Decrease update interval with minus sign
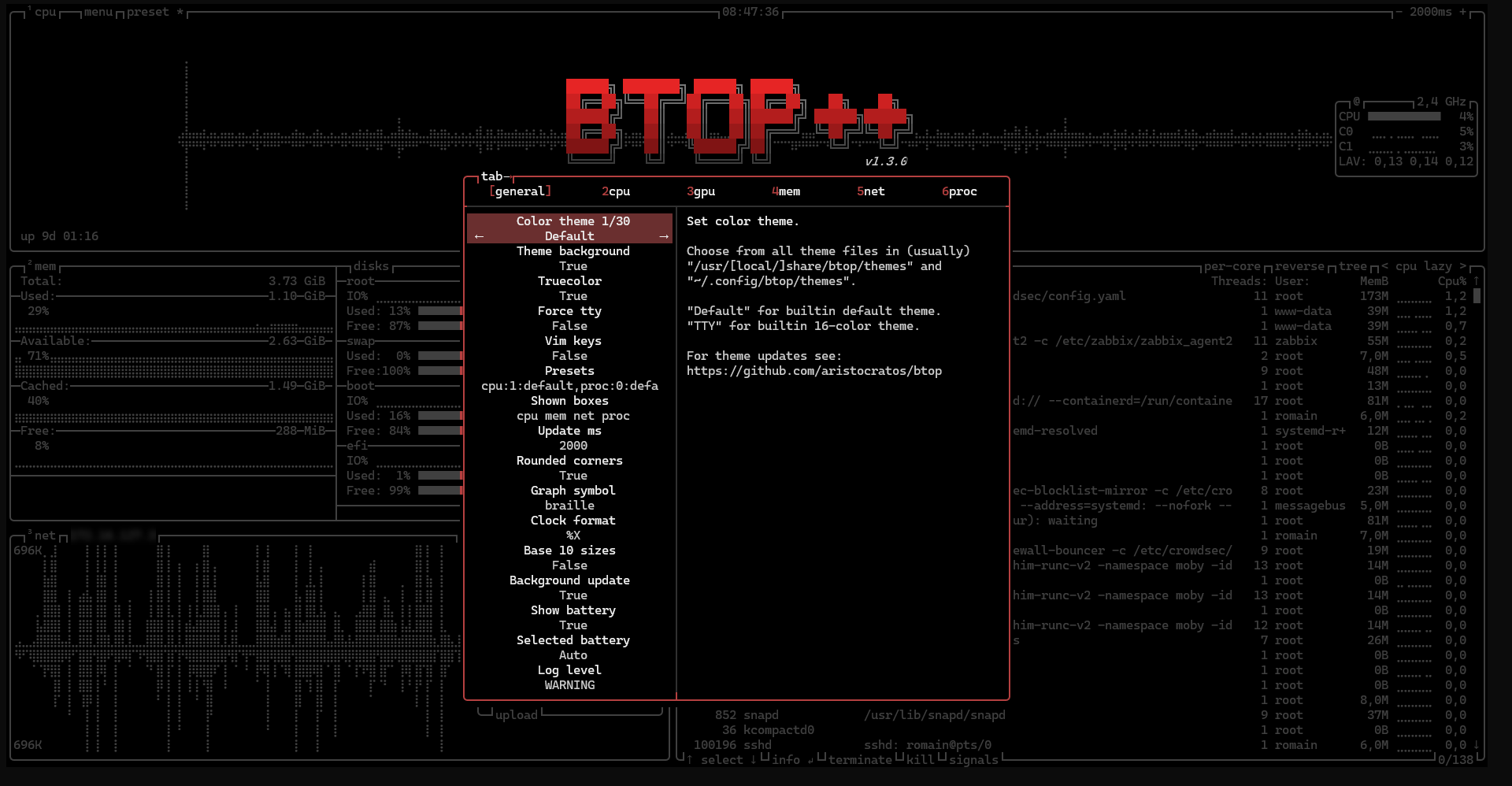This screenshot has height=786, width=1512. pyautogui.click(x=1398, y=12)
